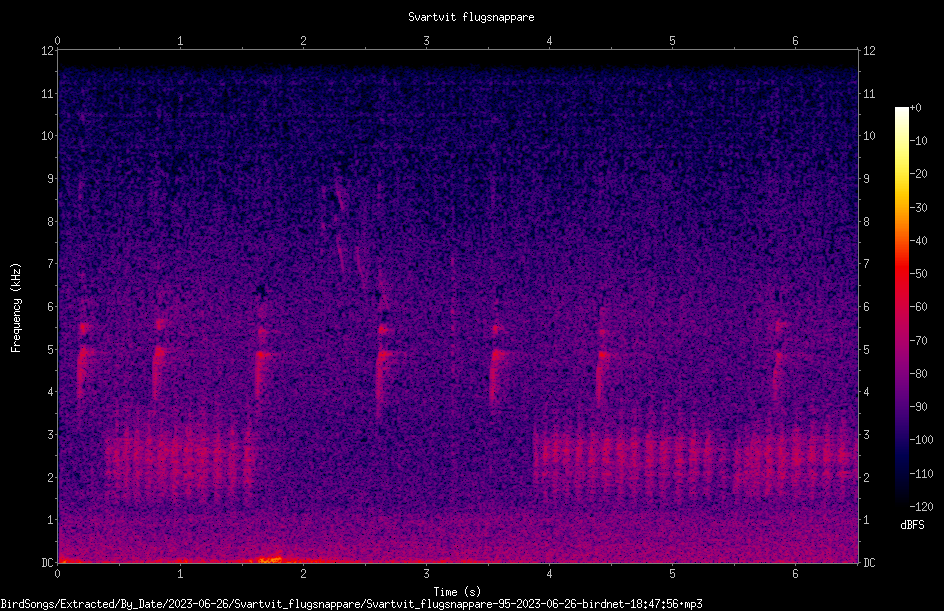Click 'DC' on the left frequency axis
This screenshot has height=611, width=944.
click(x=48, y=563)
